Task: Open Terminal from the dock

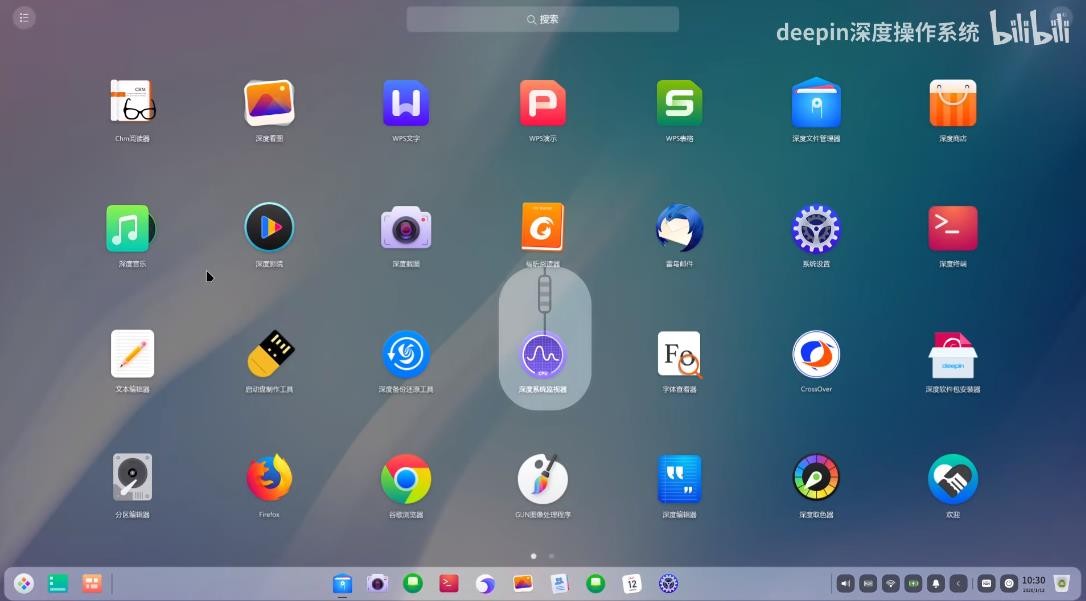Action: (x=449, y=584)
